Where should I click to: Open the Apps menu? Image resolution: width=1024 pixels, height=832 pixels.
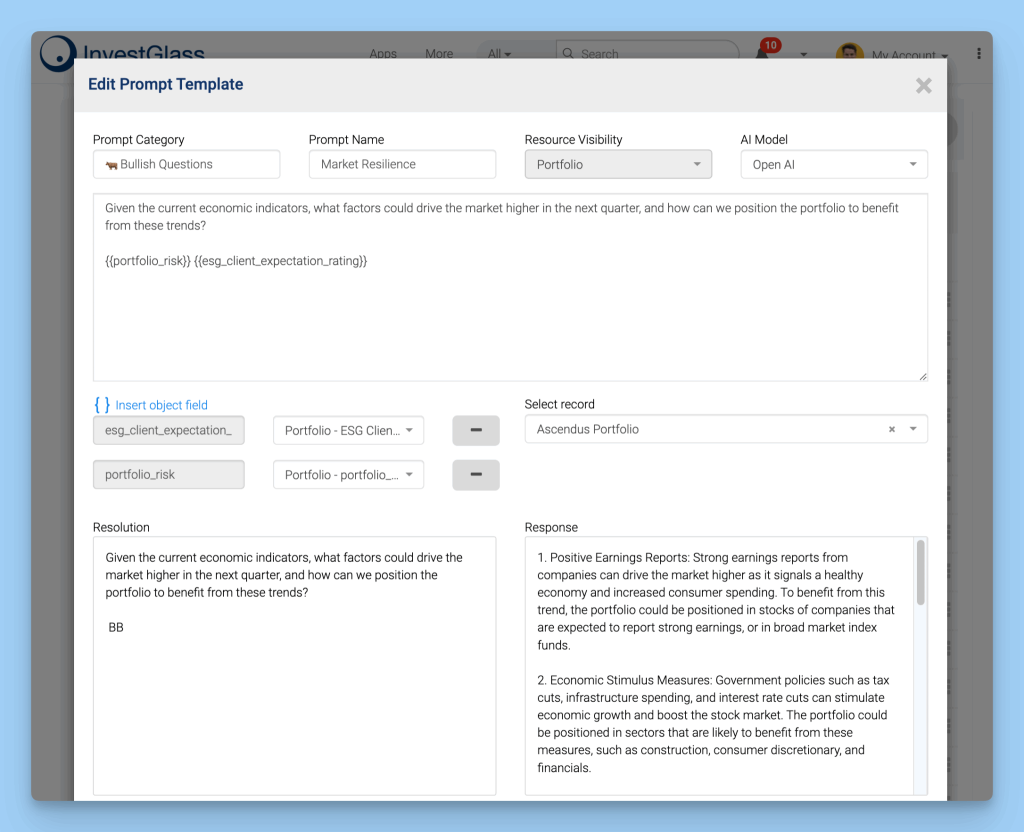[x=383, y=54]
